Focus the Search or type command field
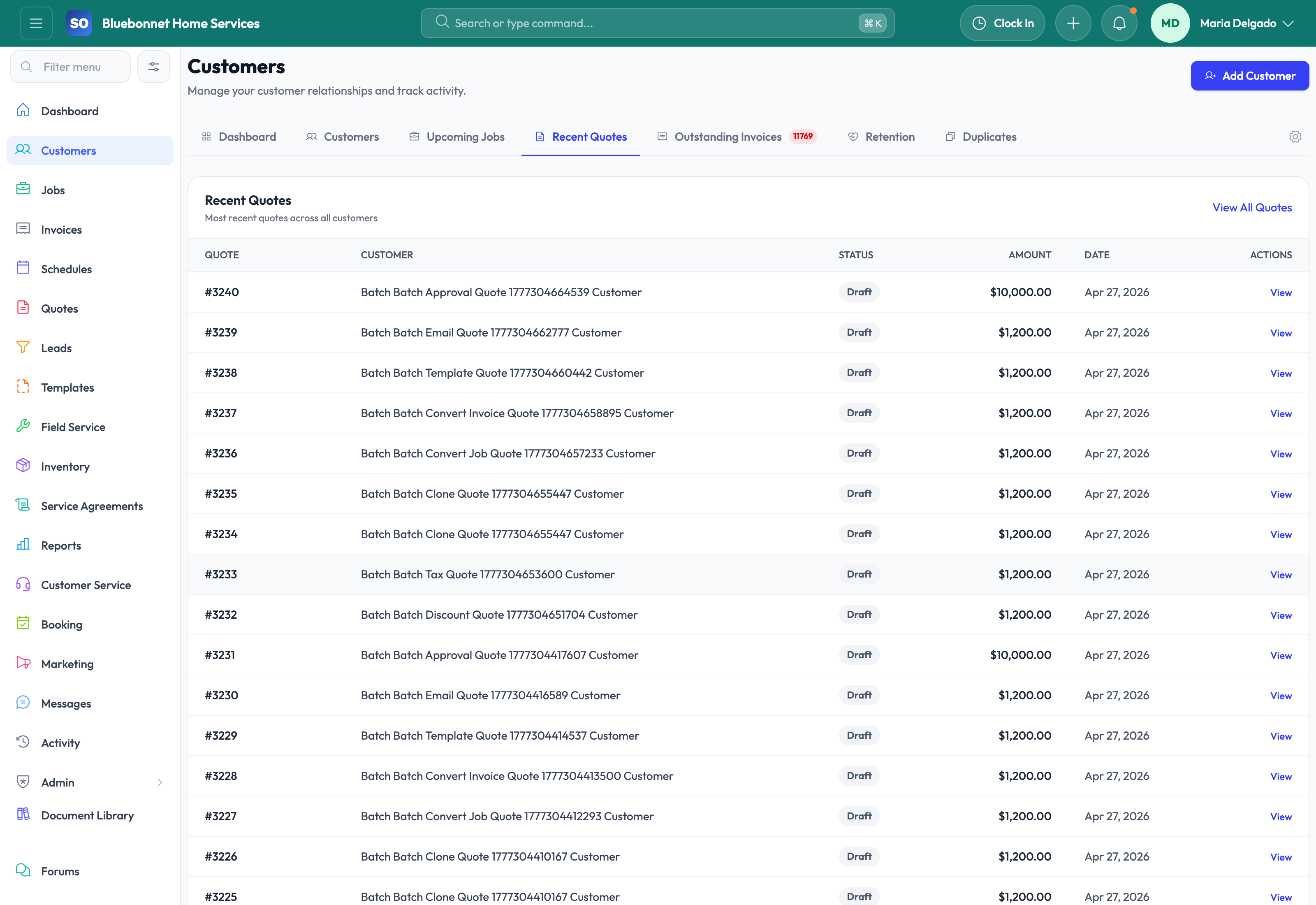Viewport: 1316px width, 905px height. point(658,23)
